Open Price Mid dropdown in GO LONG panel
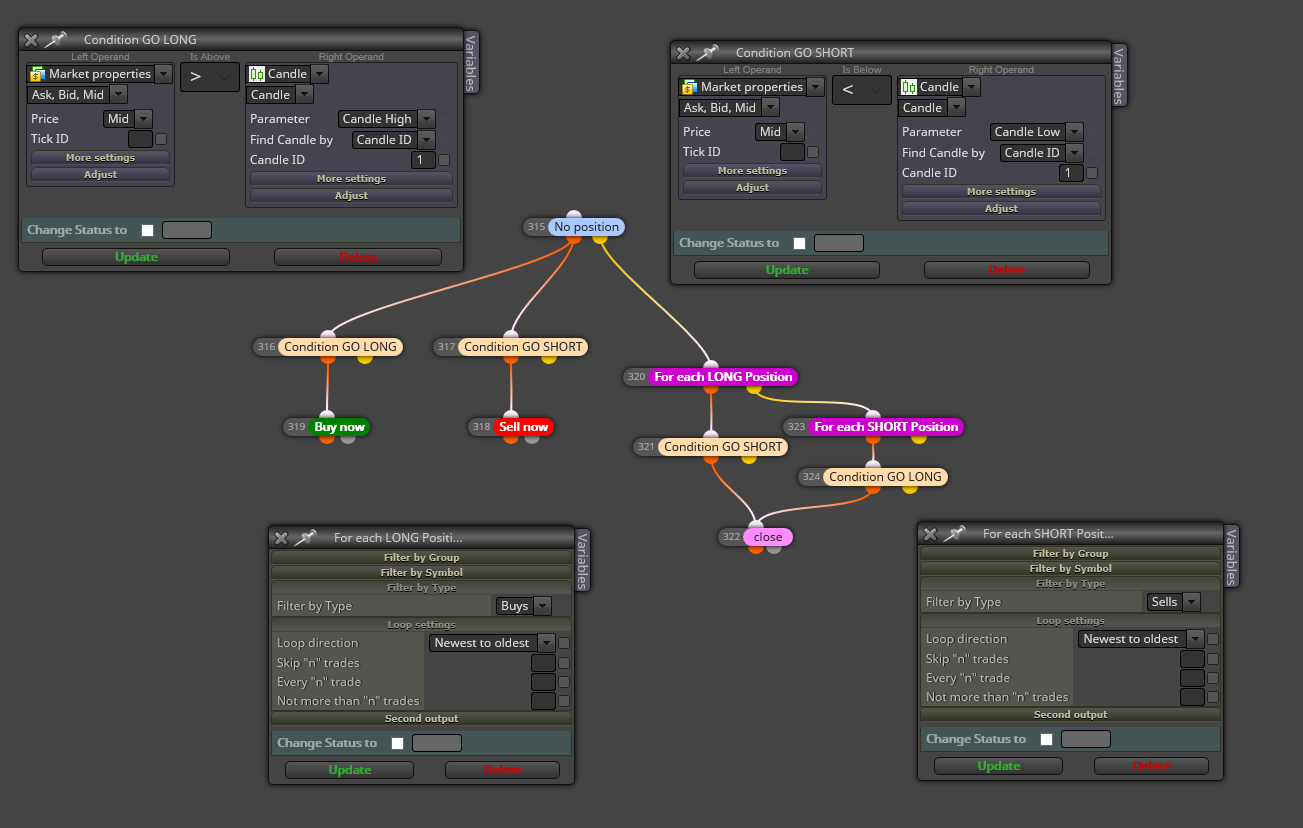Image resolution: width=1303 pixels, height=828 pixels. click(x=128, y=119)
